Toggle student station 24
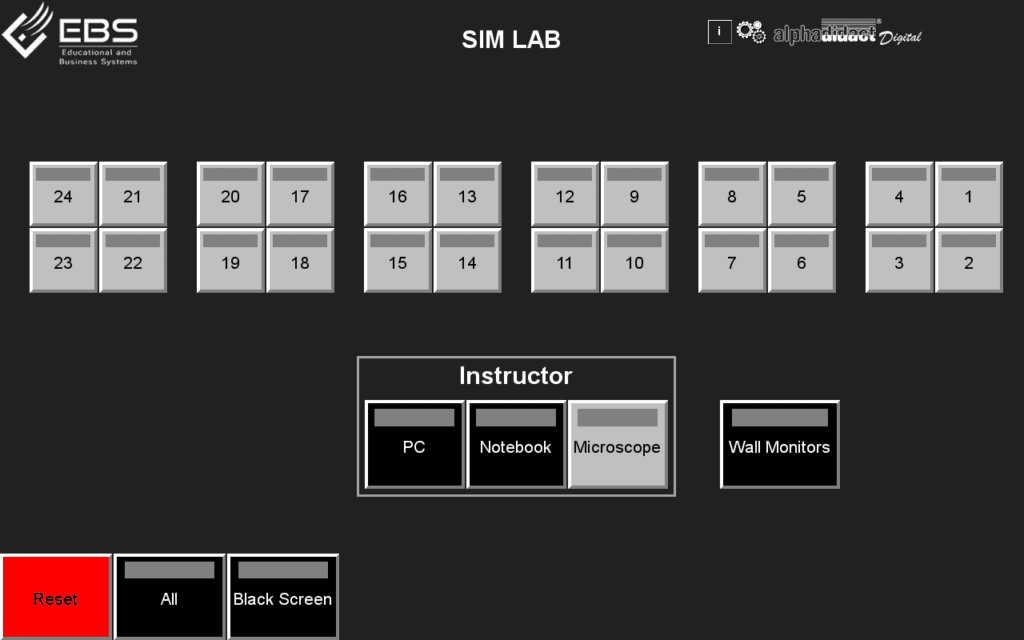1024x640 pixels. [63, 194]
